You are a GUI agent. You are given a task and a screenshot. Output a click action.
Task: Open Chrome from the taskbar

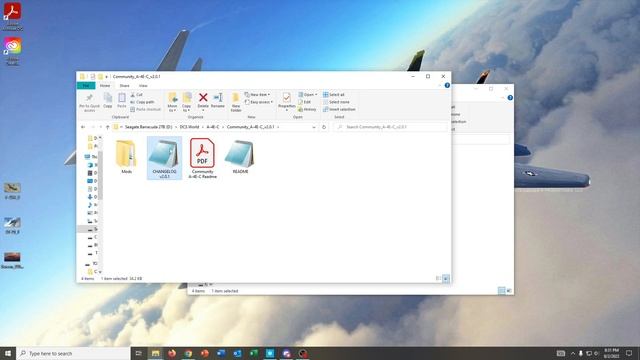[188, 353]
